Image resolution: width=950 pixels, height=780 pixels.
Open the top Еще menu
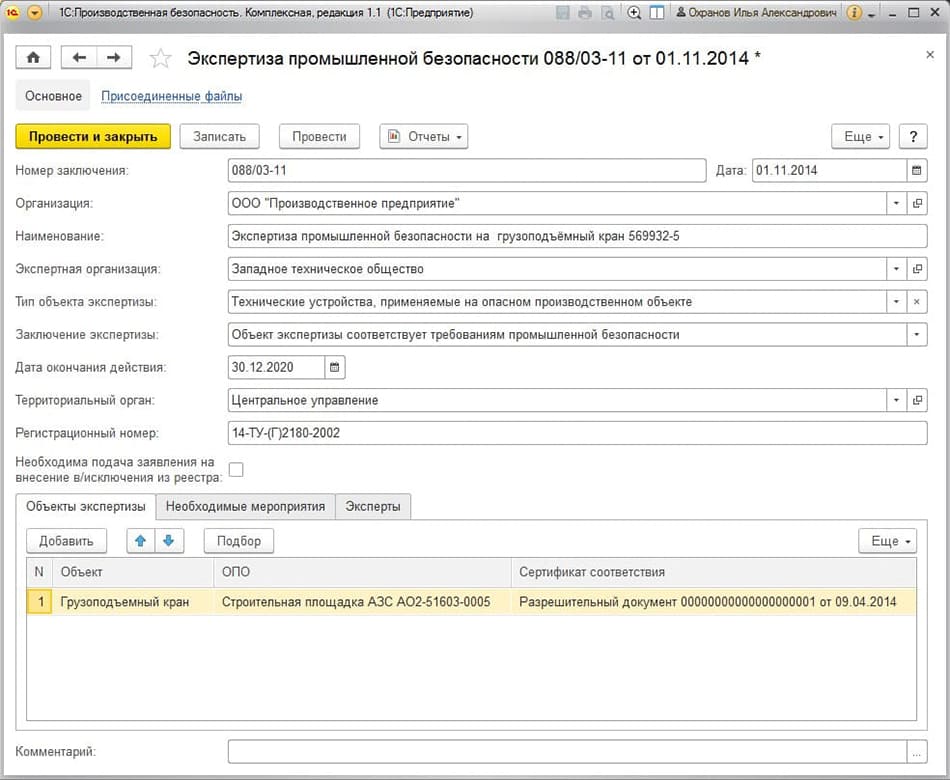click(860, 136)
